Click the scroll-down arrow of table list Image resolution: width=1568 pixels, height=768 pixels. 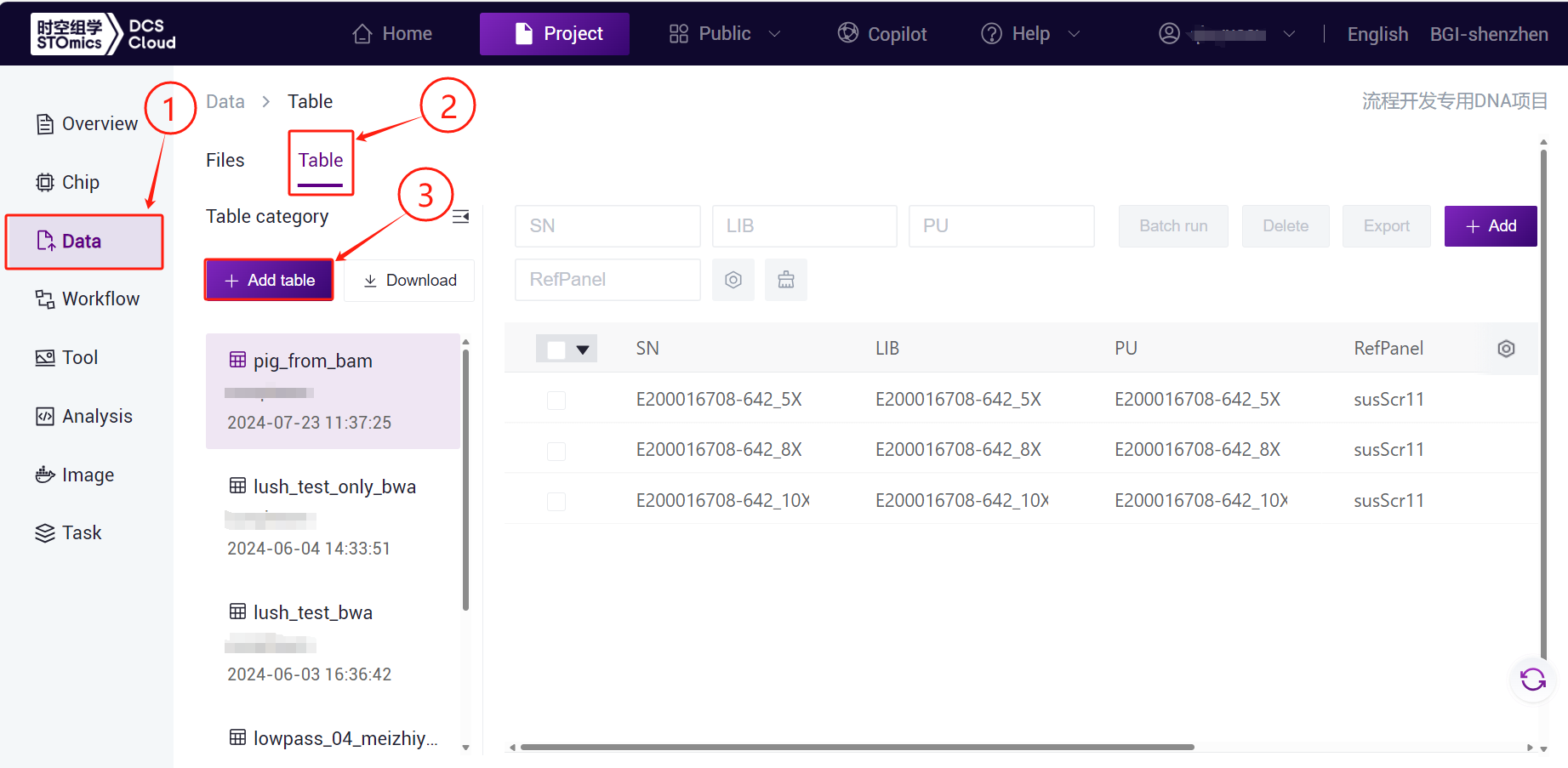tap(465, 748)
